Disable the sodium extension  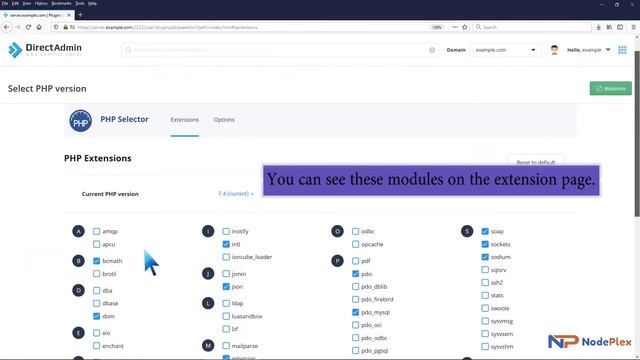pyautogui.click(x=485, y=257)
